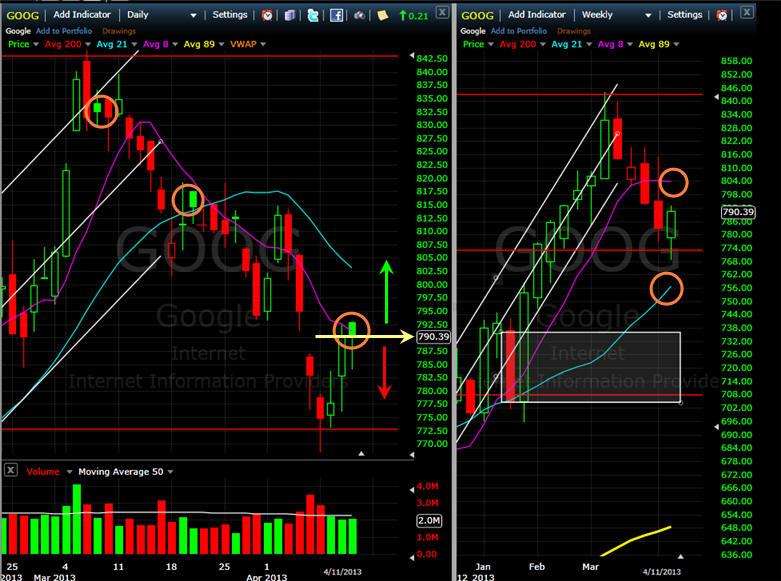Viewport: 781px width, 581px height.
Task: Click the 842.50 label on Daily price axis
Action: click(432, 58)
